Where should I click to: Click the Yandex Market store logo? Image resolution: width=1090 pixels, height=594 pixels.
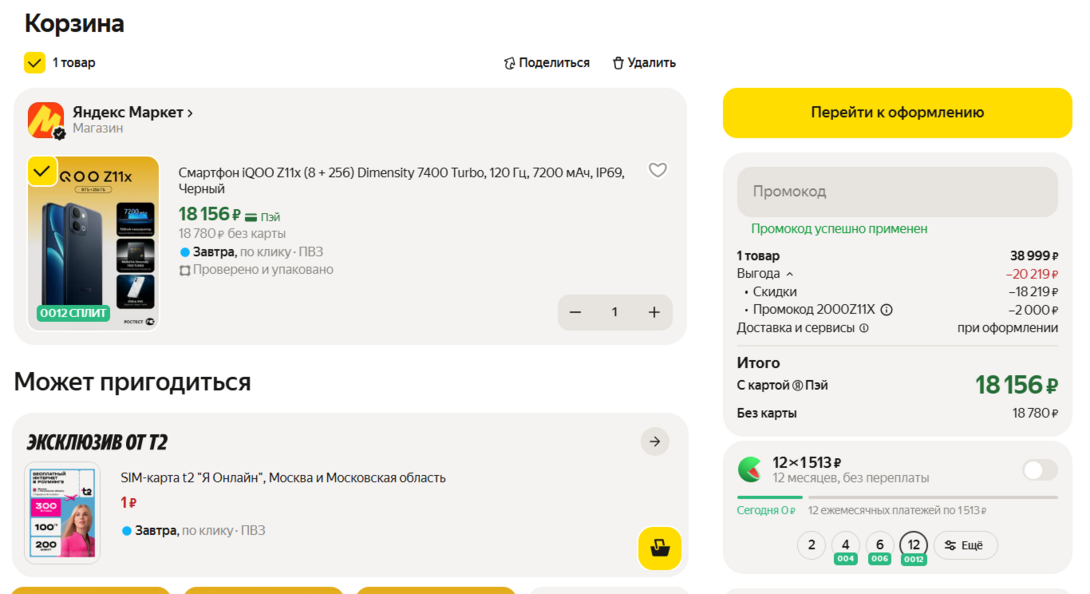46,120
